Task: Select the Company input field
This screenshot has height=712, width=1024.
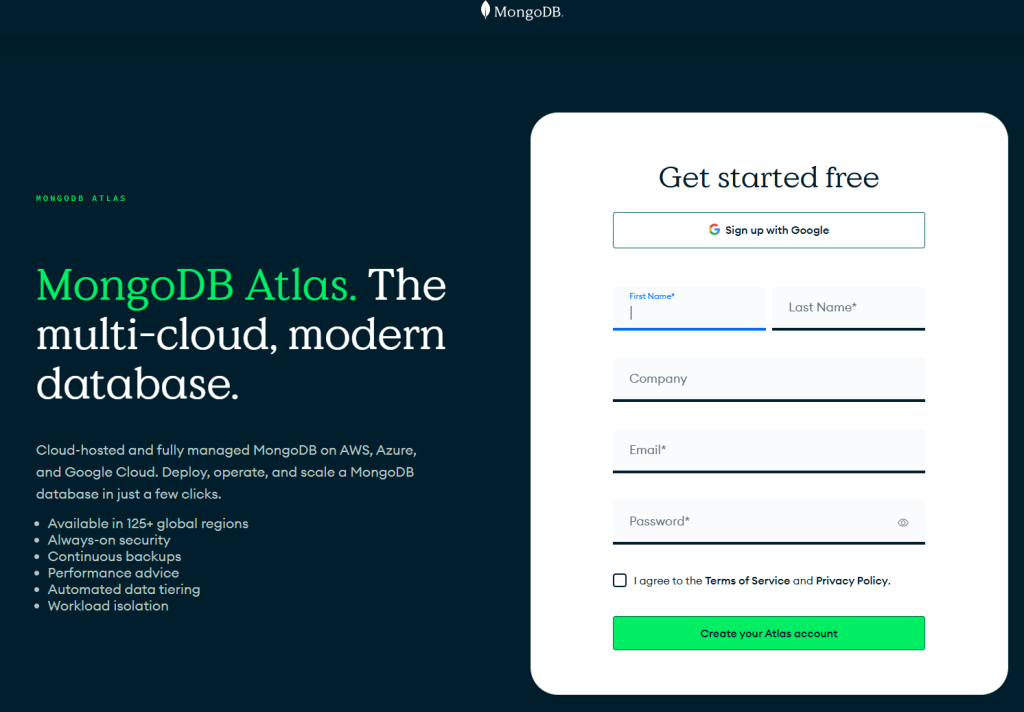Action: pos(769,380)
